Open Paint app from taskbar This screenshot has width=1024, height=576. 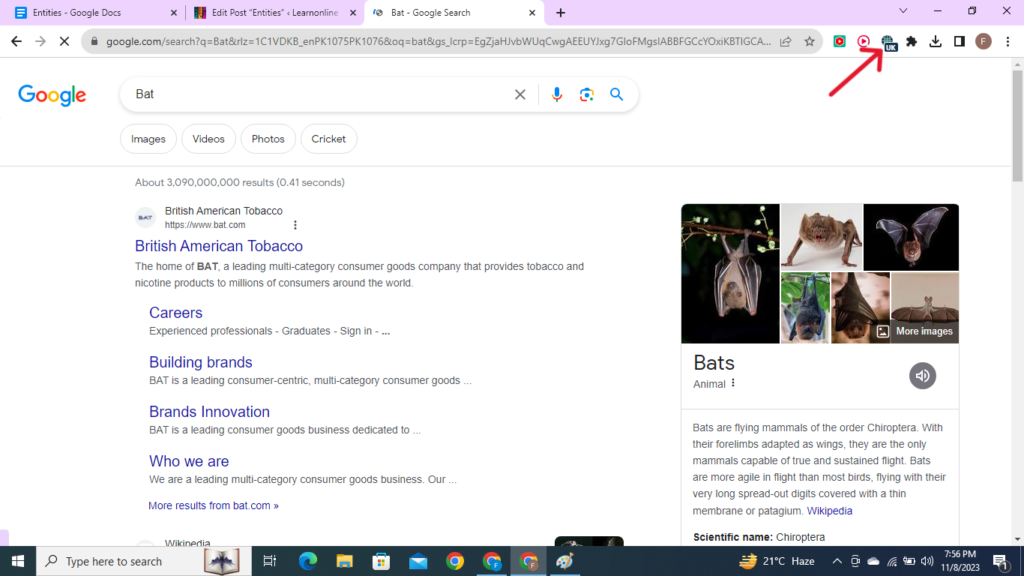pos(565,561)
